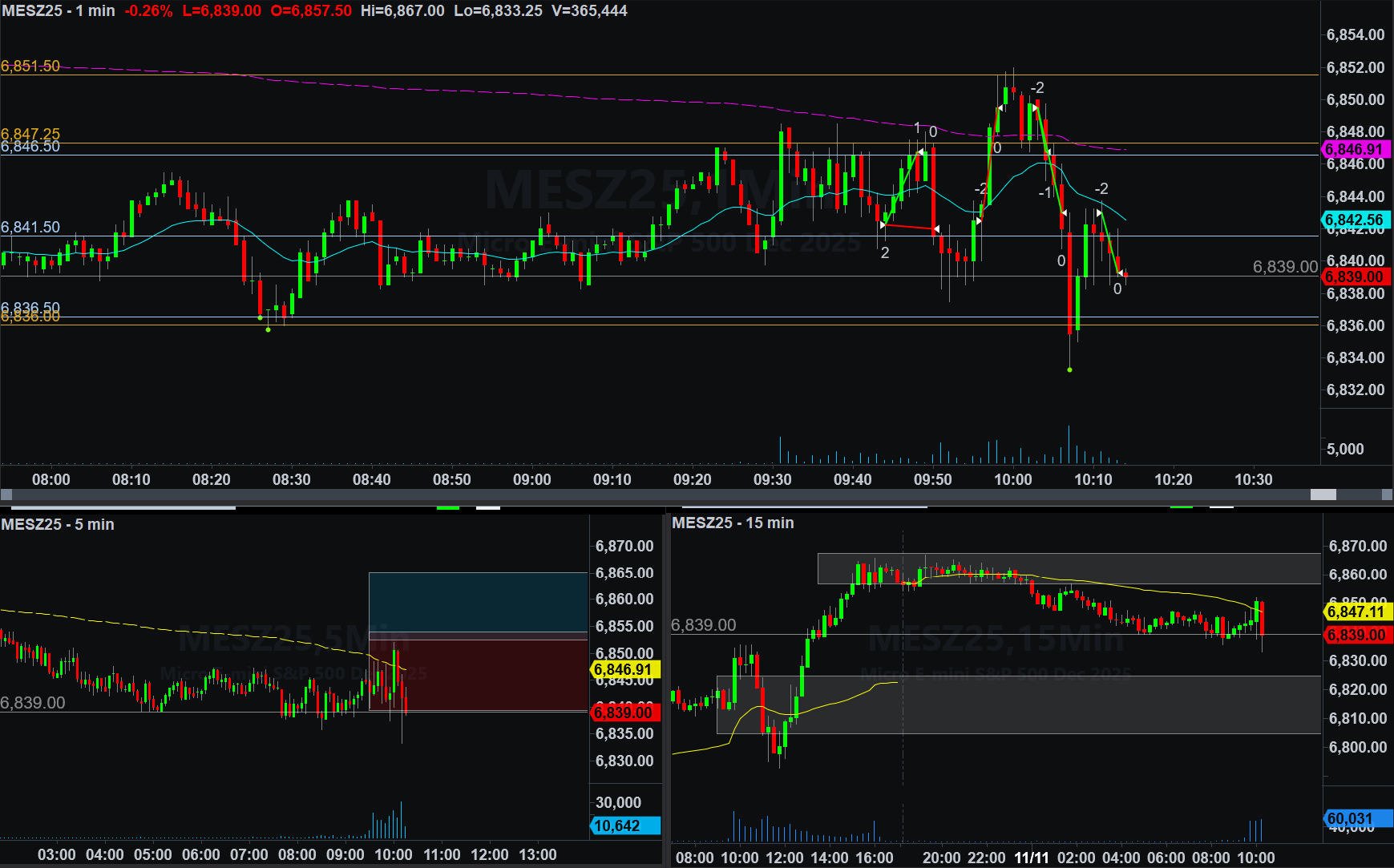This screenshot has height=868, width=1394.
Task: Click the green dot marker below the 10:07 low
Action: click(x=1069, y=369)
